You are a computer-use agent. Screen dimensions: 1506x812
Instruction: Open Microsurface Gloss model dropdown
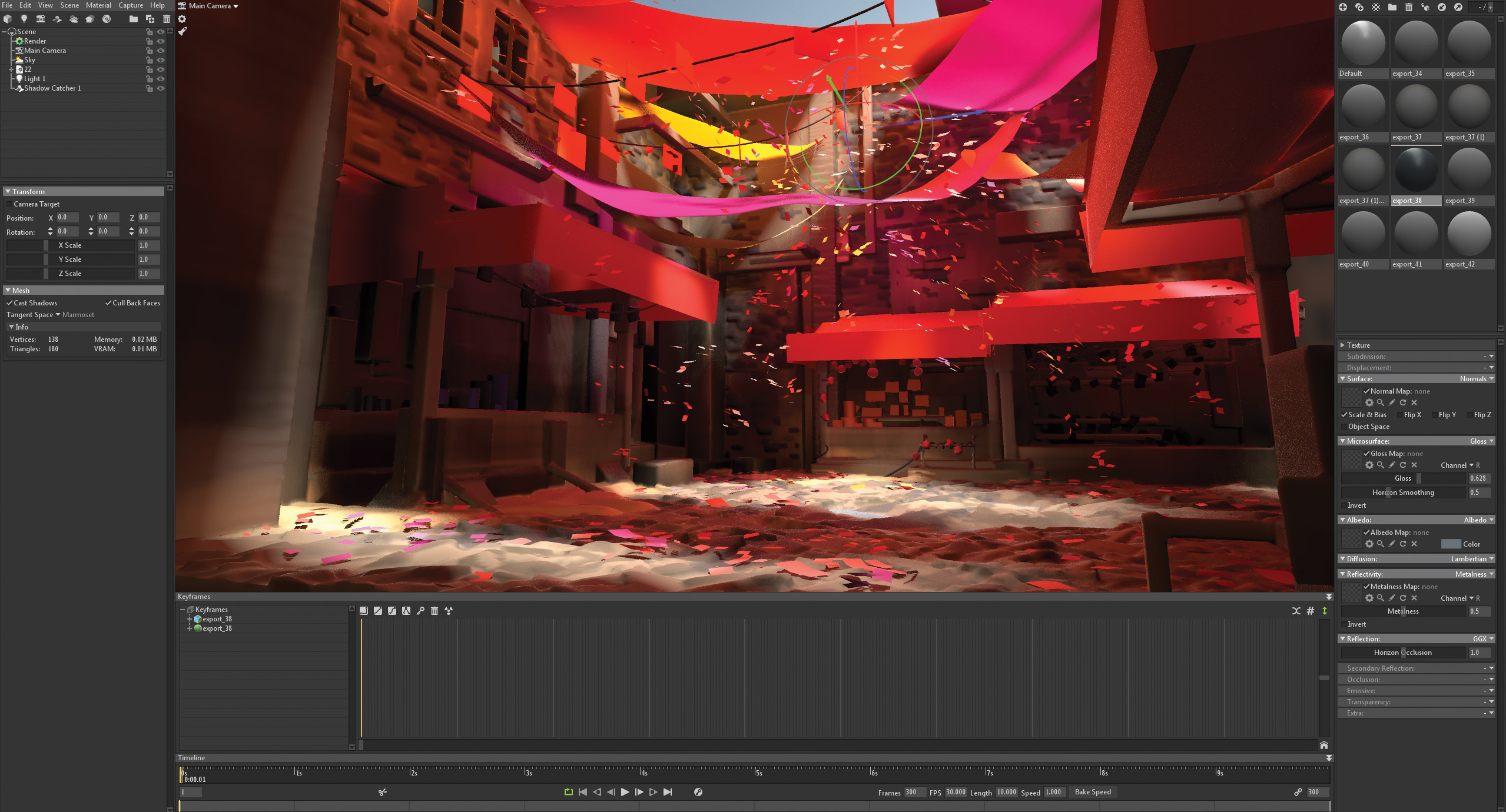(x=1481, y=441)
